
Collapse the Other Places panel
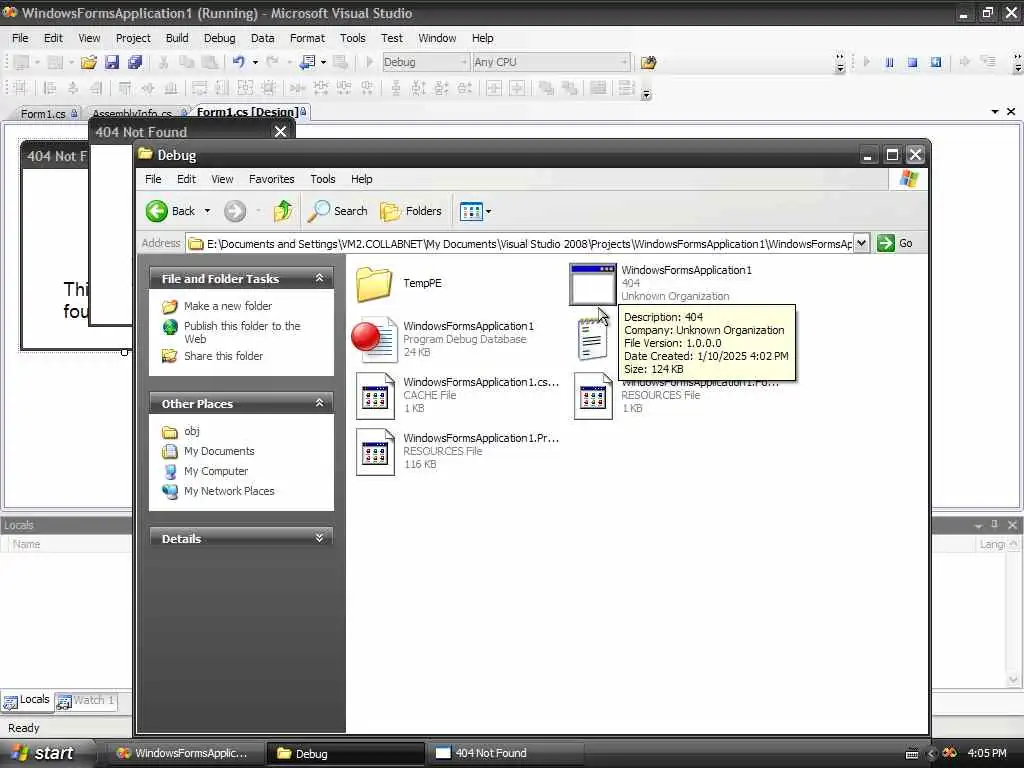(319, 403)
